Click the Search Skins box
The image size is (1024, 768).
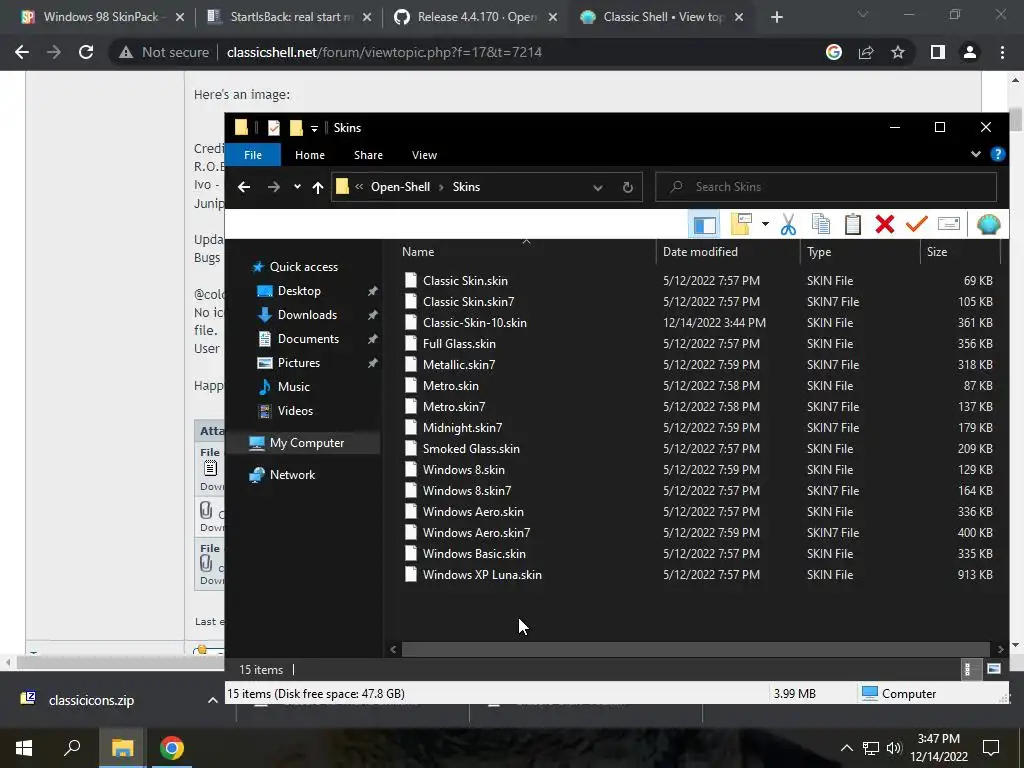point(826,187)
